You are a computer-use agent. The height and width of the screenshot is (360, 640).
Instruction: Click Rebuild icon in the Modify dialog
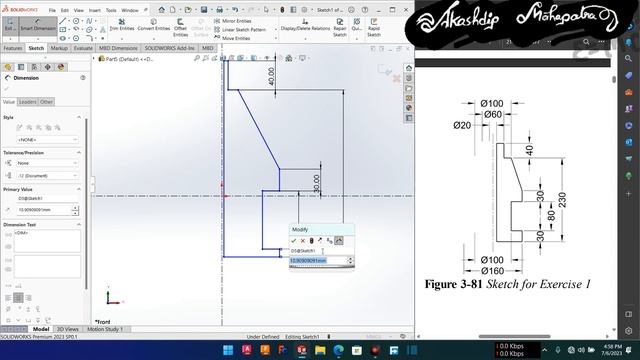(311, 241)
